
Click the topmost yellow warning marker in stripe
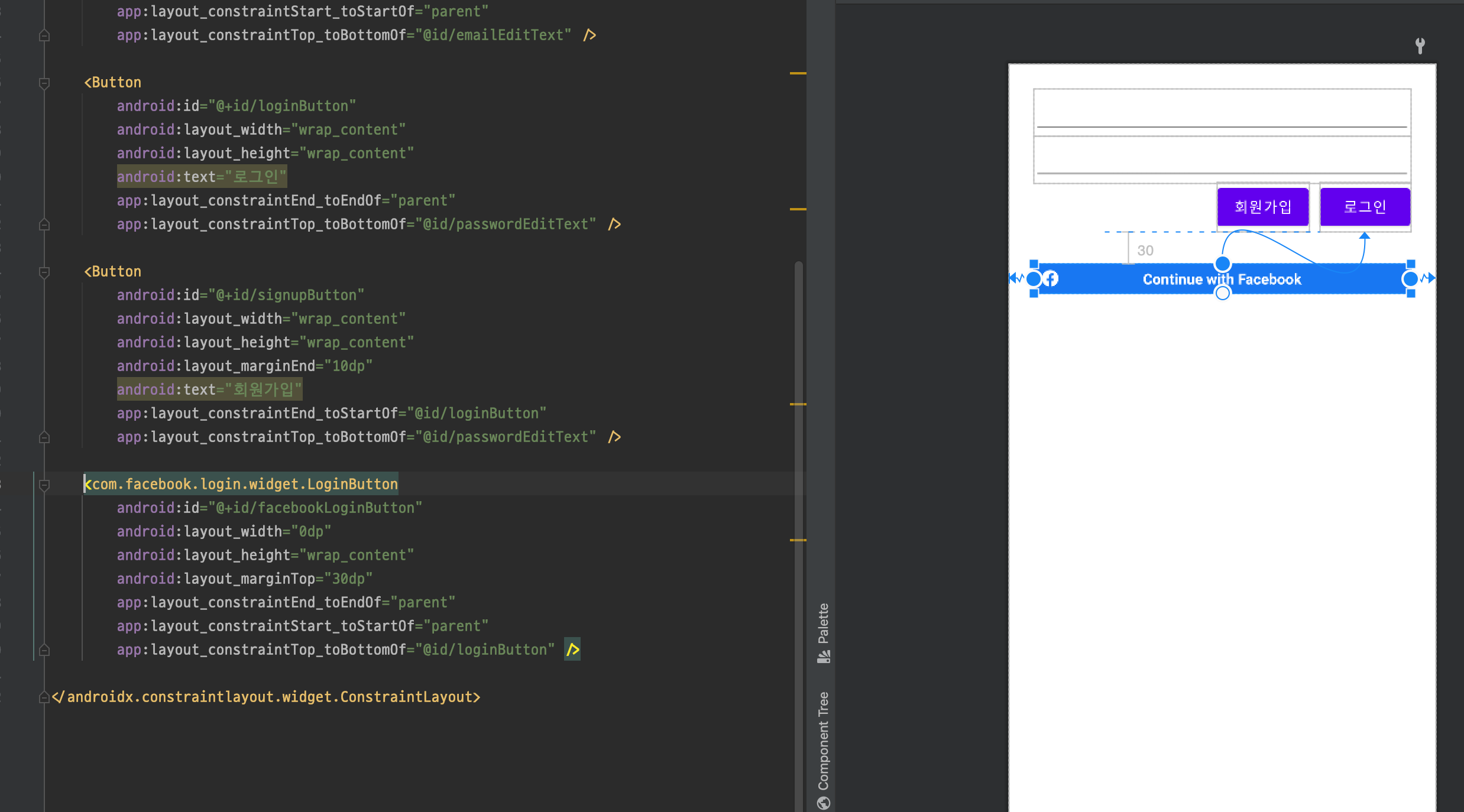click(798, 73)
